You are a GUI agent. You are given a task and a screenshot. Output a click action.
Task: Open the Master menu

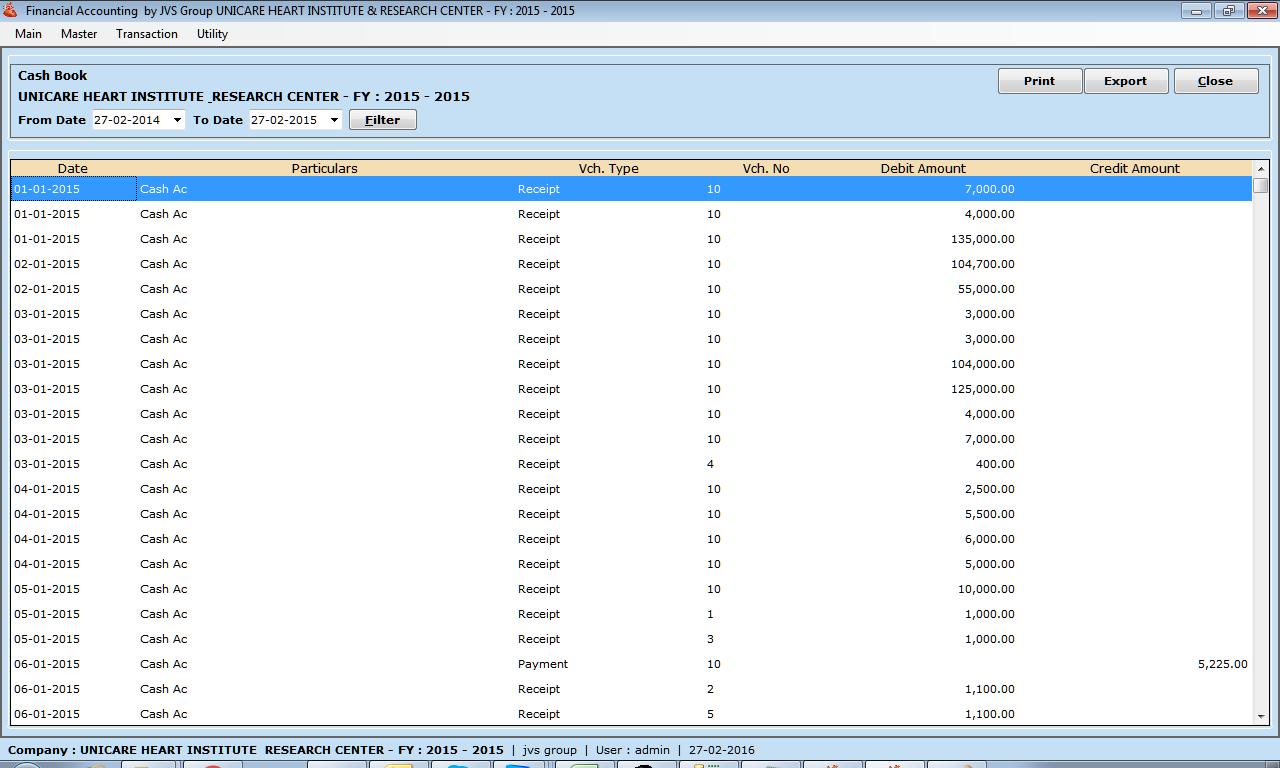coord(79,34)
